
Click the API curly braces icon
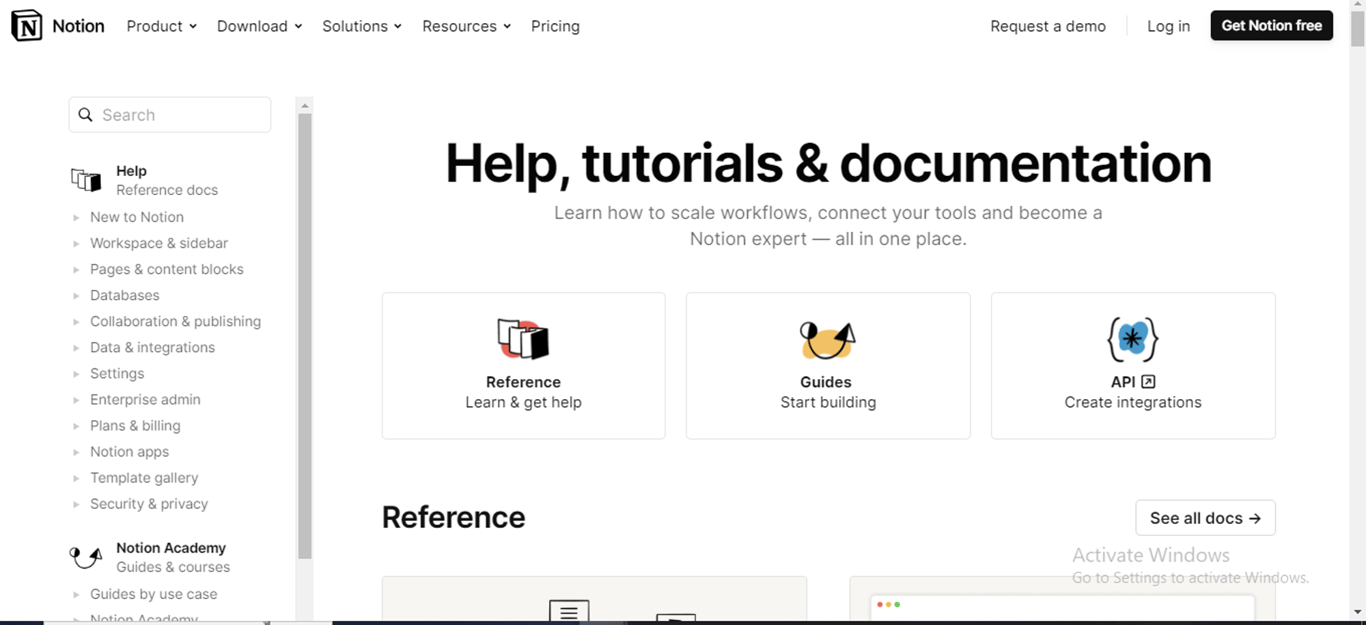click(x=1132, y=340)
